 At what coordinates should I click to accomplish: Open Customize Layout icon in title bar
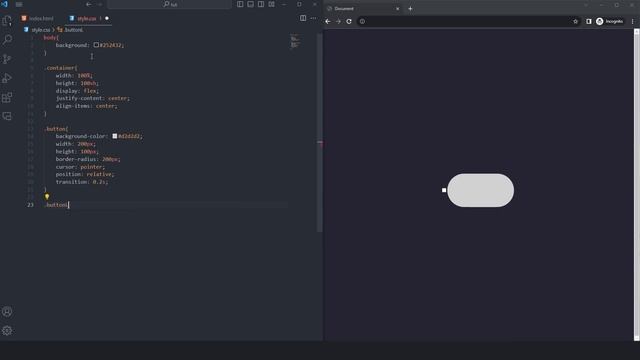[271, 4]
